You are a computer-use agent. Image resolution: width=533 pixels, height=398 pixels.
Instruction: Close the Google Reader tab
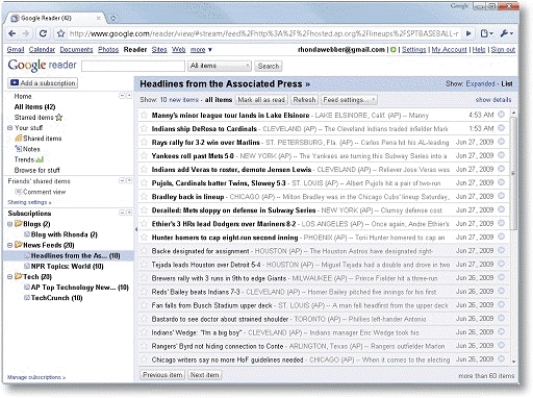point(99,18)
